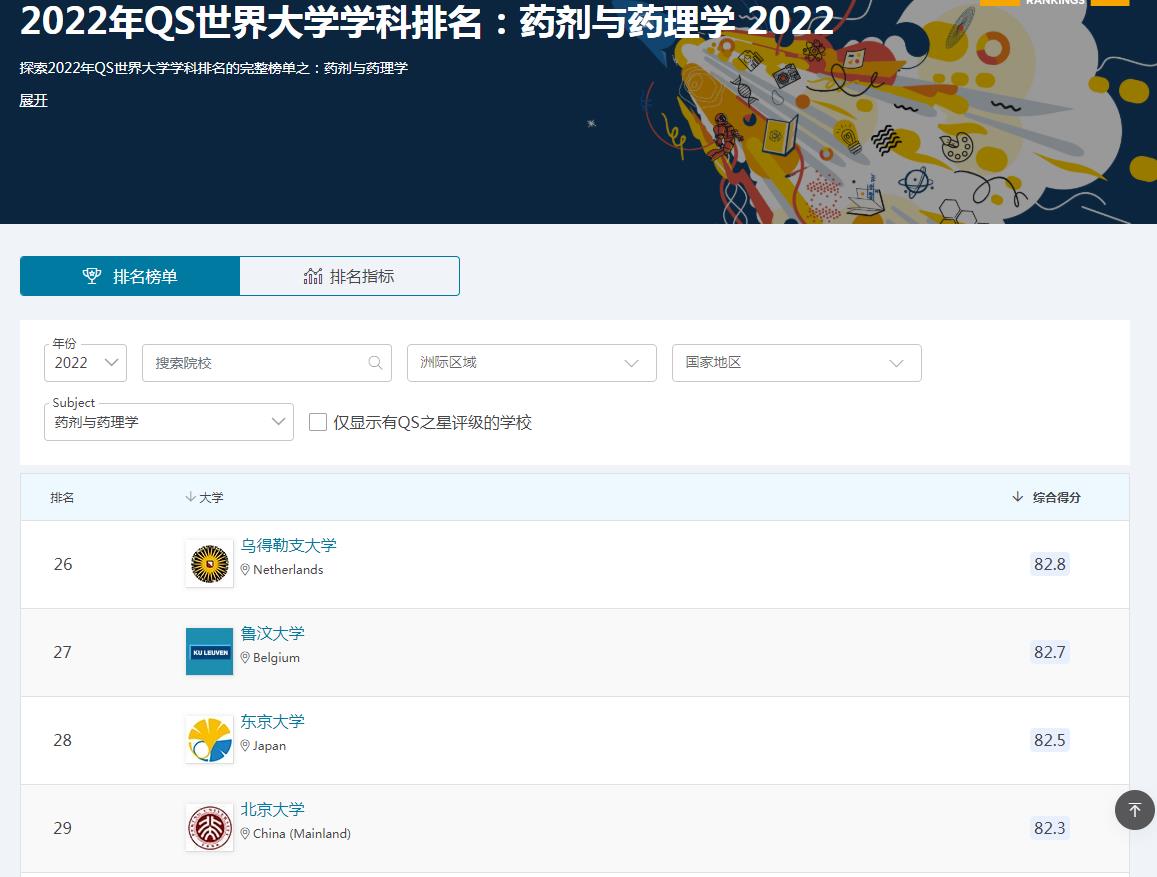Click the University of Tokyo logo
This screenshot has width=1157, height=877.
(209, 740)
